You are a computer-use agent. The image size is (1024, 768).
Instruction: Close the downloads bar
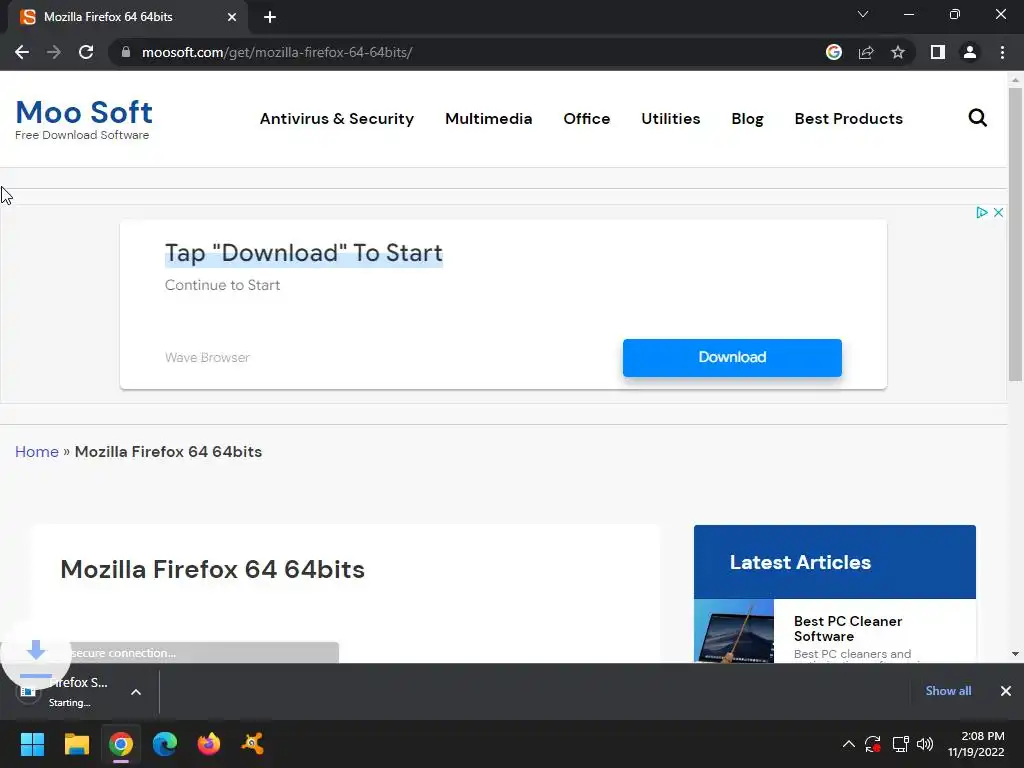coord(1006,691)
